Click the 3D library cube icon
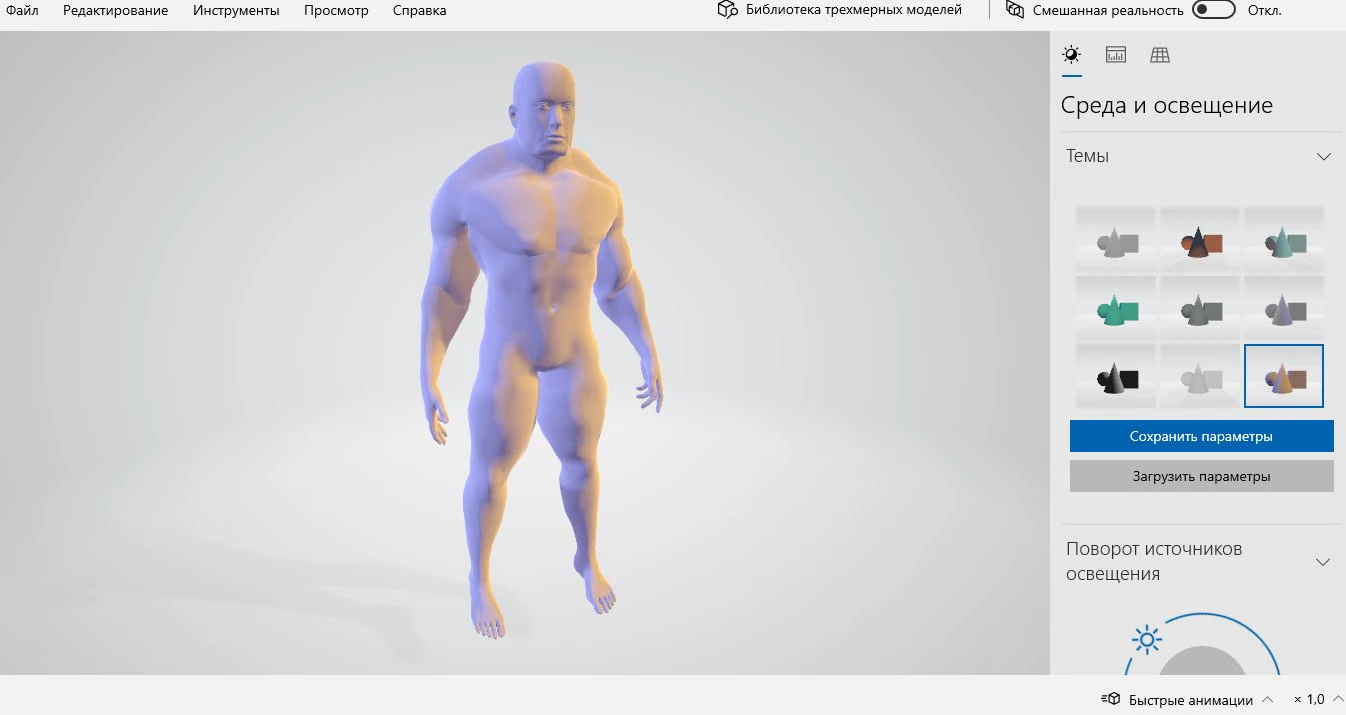 pyautogui.click(x=727, y=10)
